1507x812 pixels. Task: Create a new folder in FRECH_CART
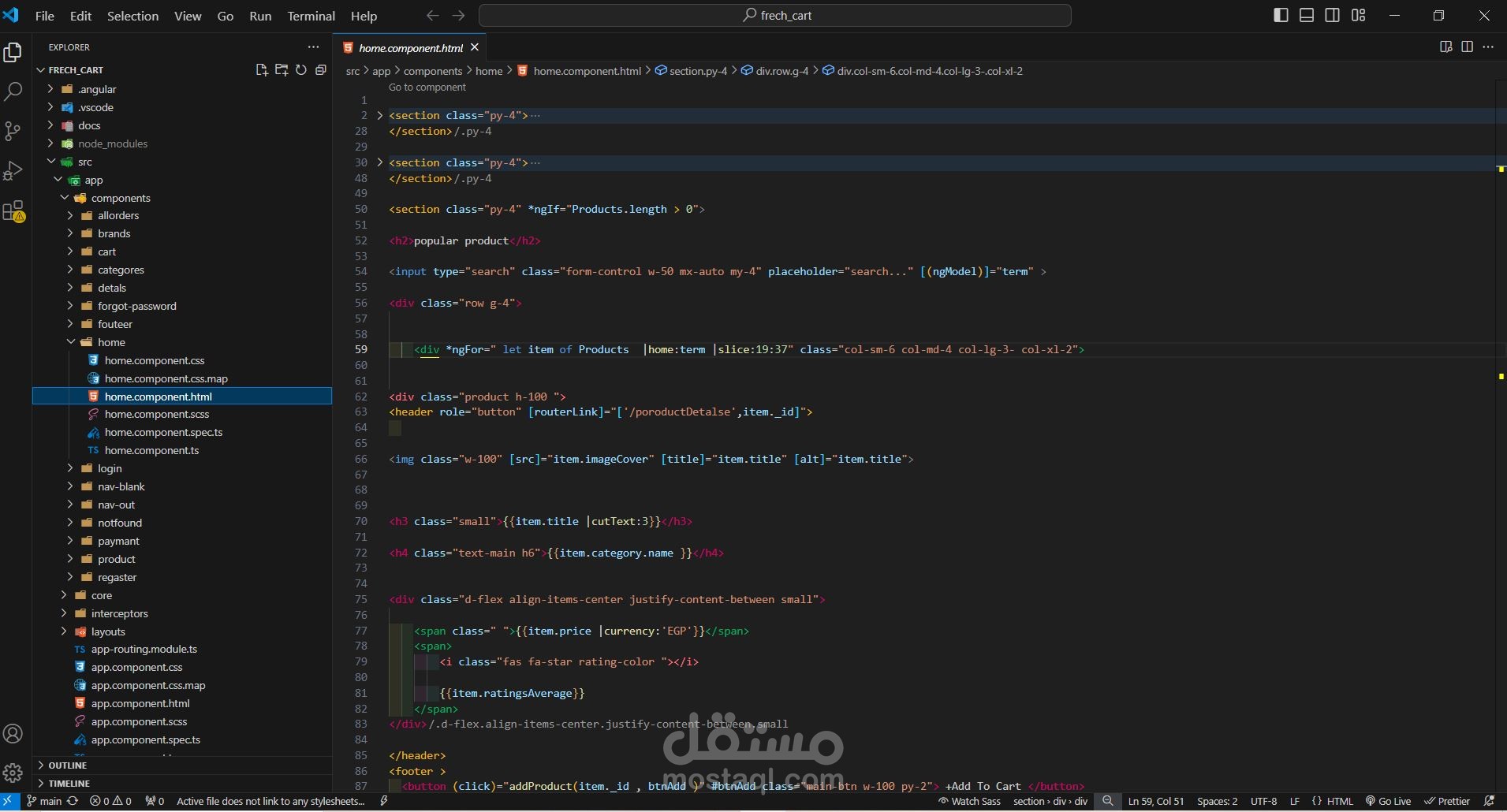tap(282, 70)
